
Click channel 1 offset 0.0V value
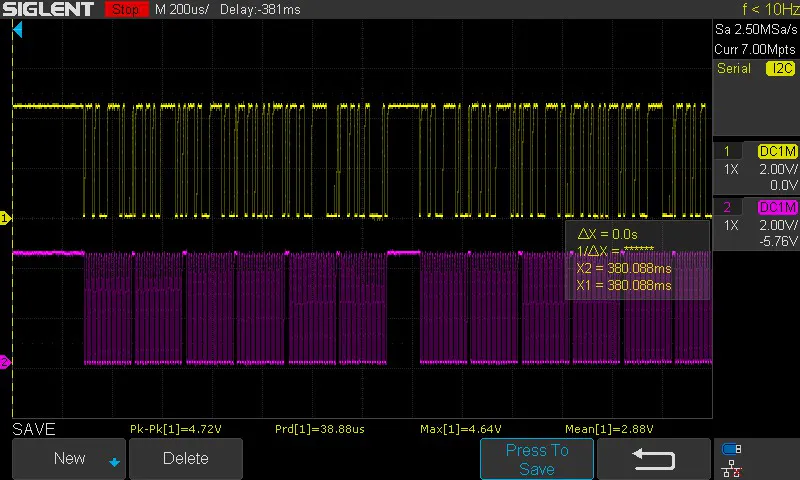tap(784, 185)
